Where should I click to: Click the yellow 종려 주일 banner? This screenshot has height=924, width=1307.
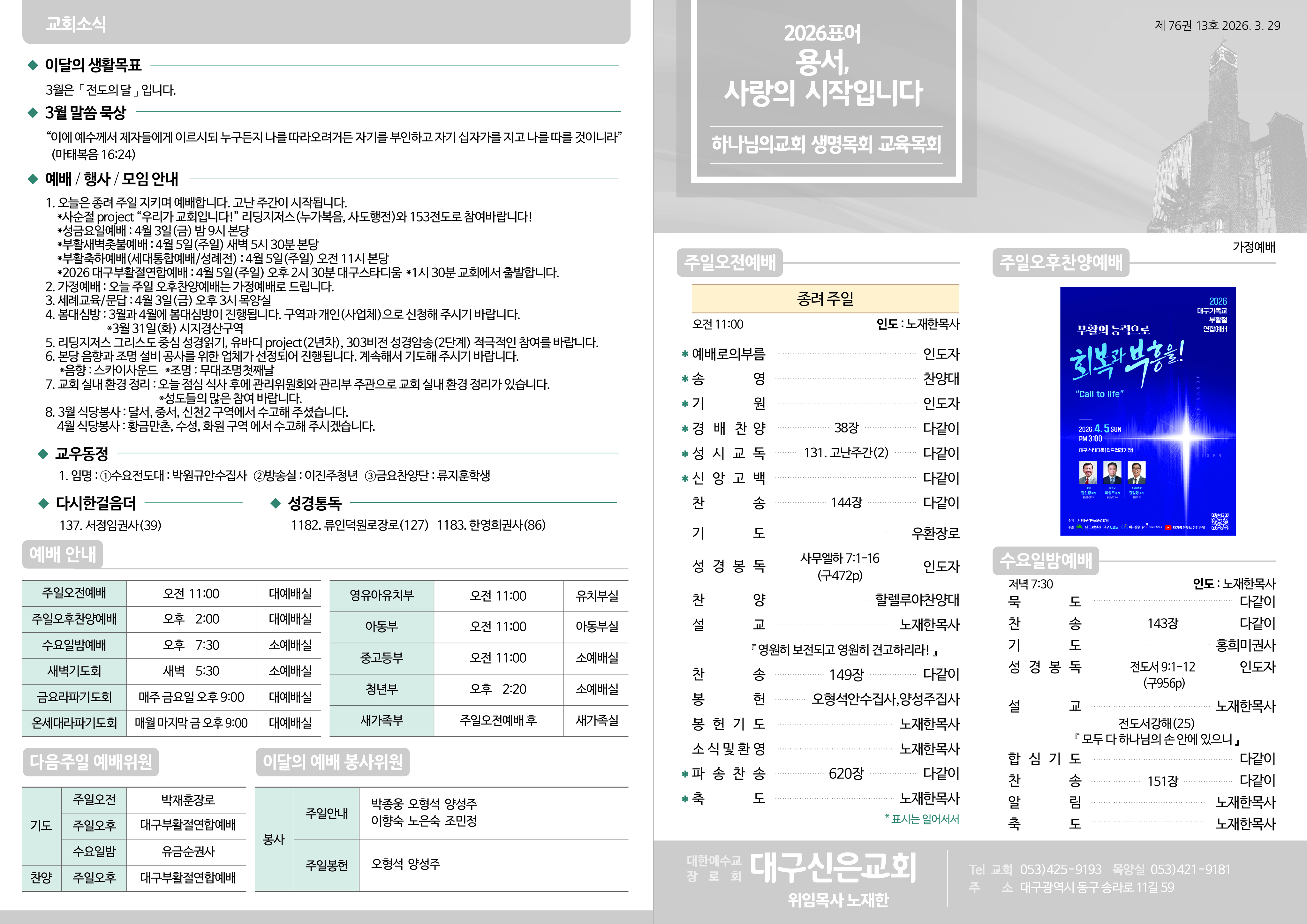[x=825, y=299]
